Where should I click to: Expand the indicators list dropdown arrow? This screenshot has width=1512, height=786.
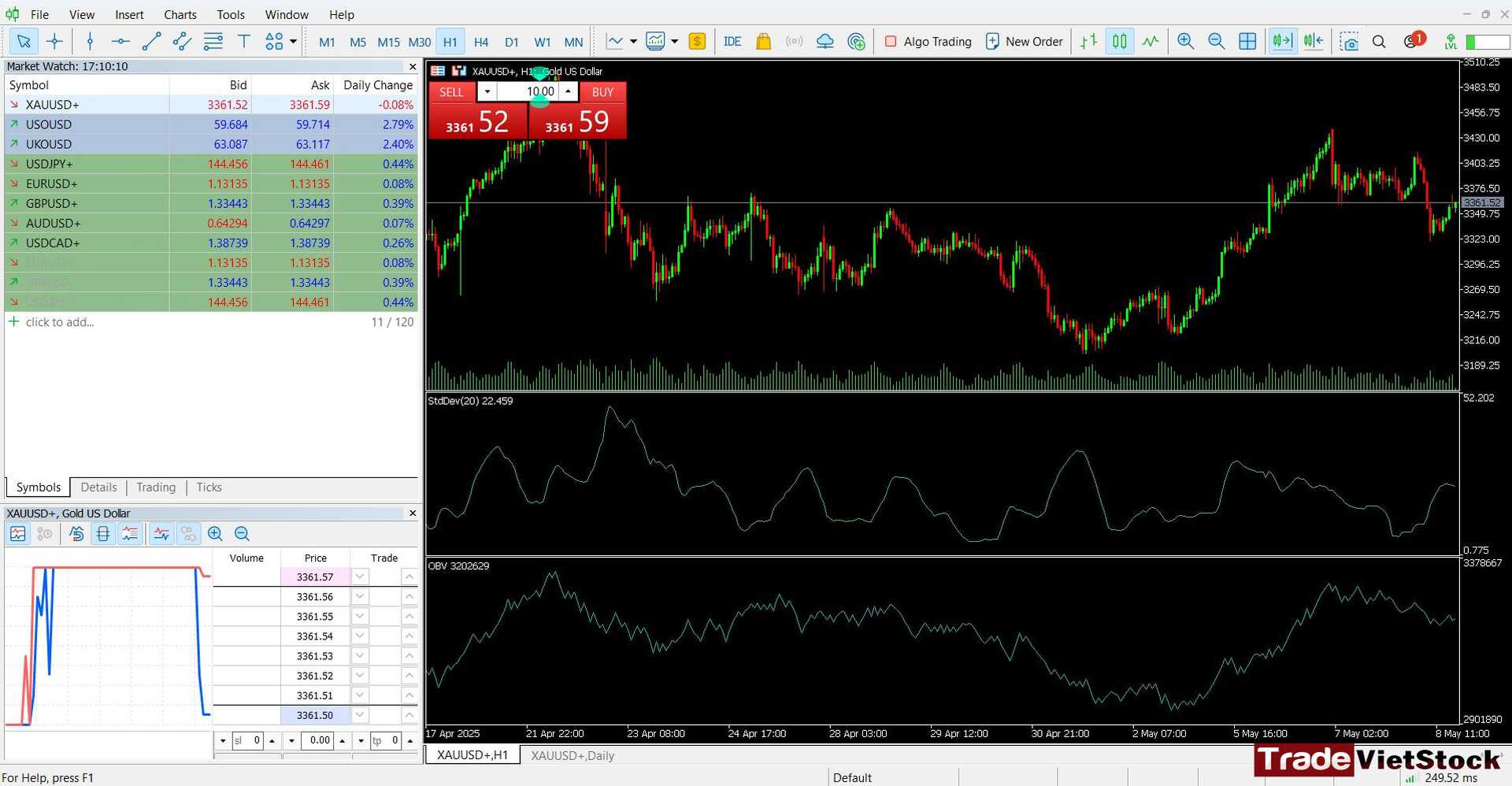coord(633,41)
